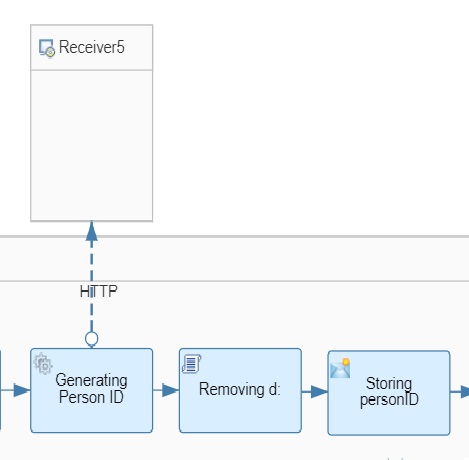Screen dimensions: 469x460
Task: Select the Receiver5 participant body
Action: click(92, 145)
